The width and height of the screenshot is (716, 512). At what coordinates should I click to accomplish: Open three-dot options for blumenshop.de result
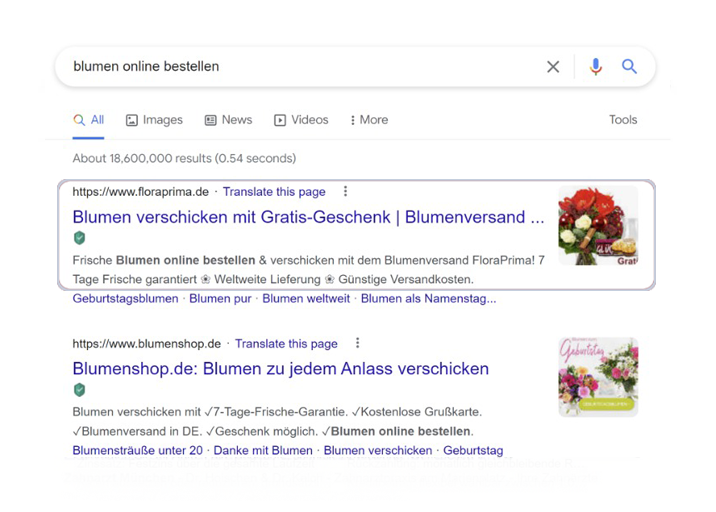357,344
